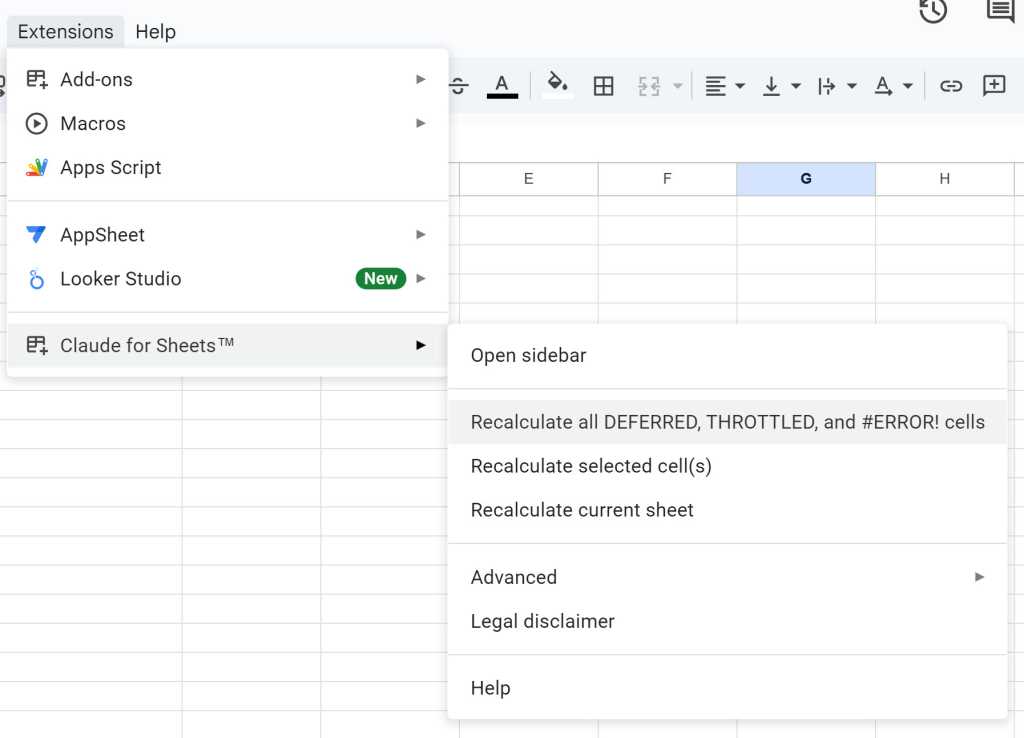Expand the horizontal align dropdown arrow
This screenshot has width=1024, height=738.
tap(740, 86)
